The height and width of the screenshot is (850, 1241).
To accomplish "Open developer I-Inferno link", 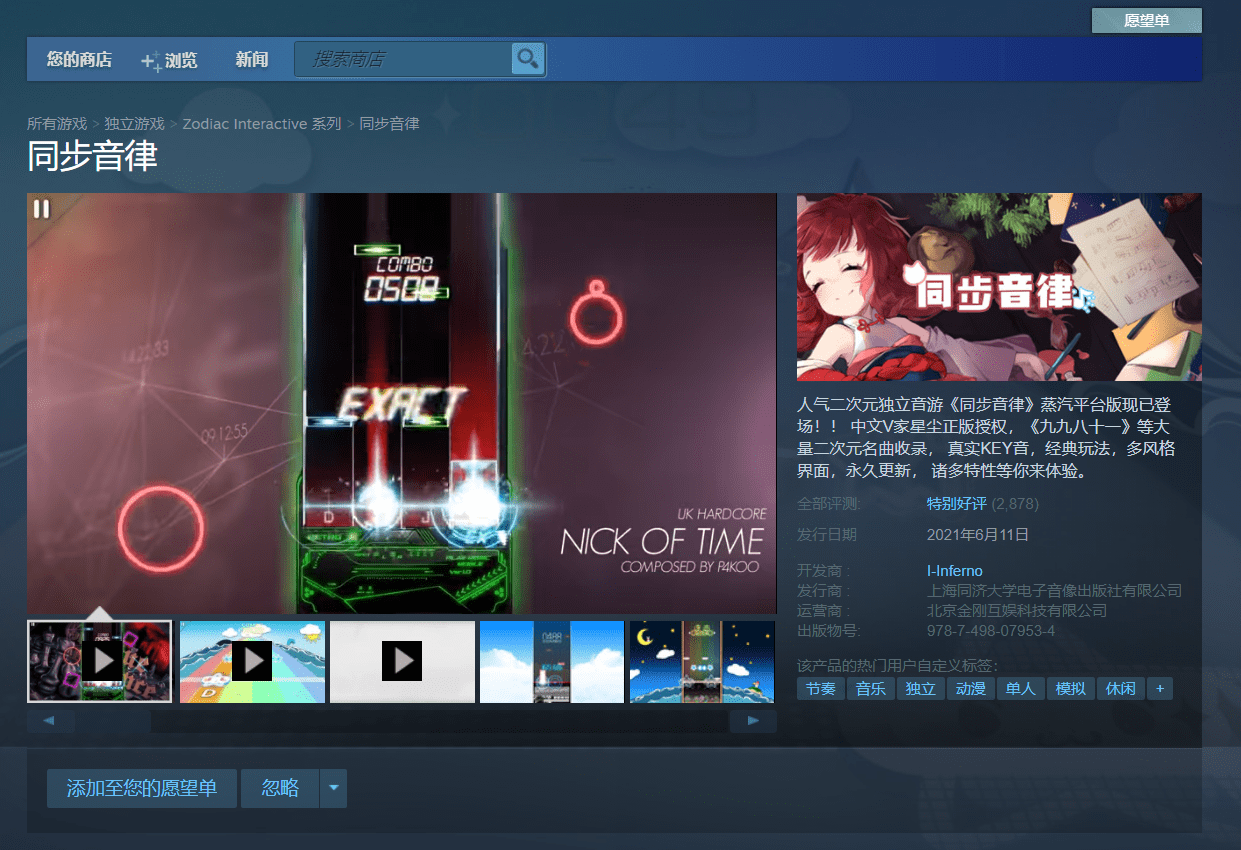I will 955,571.
